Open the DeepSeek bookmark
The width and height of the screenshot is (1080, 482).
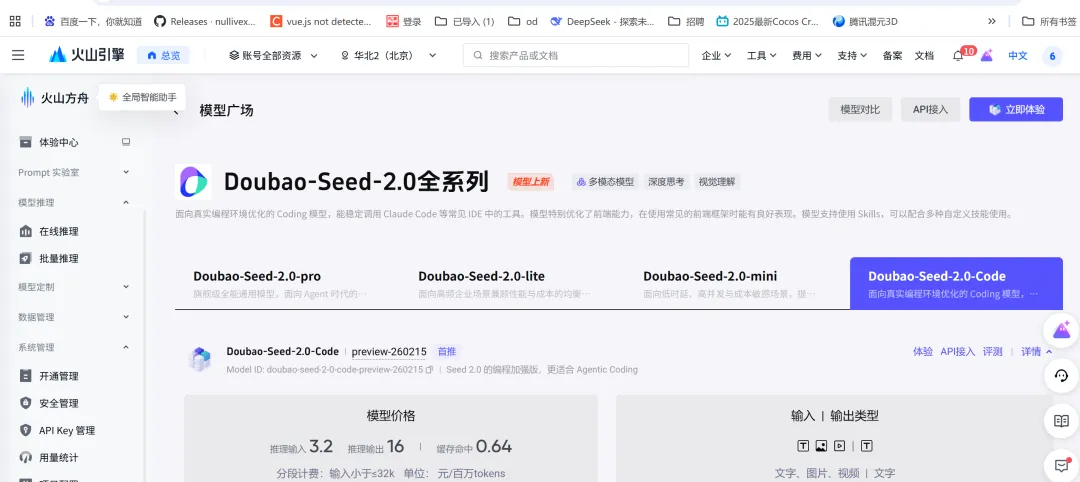point(602,21)
